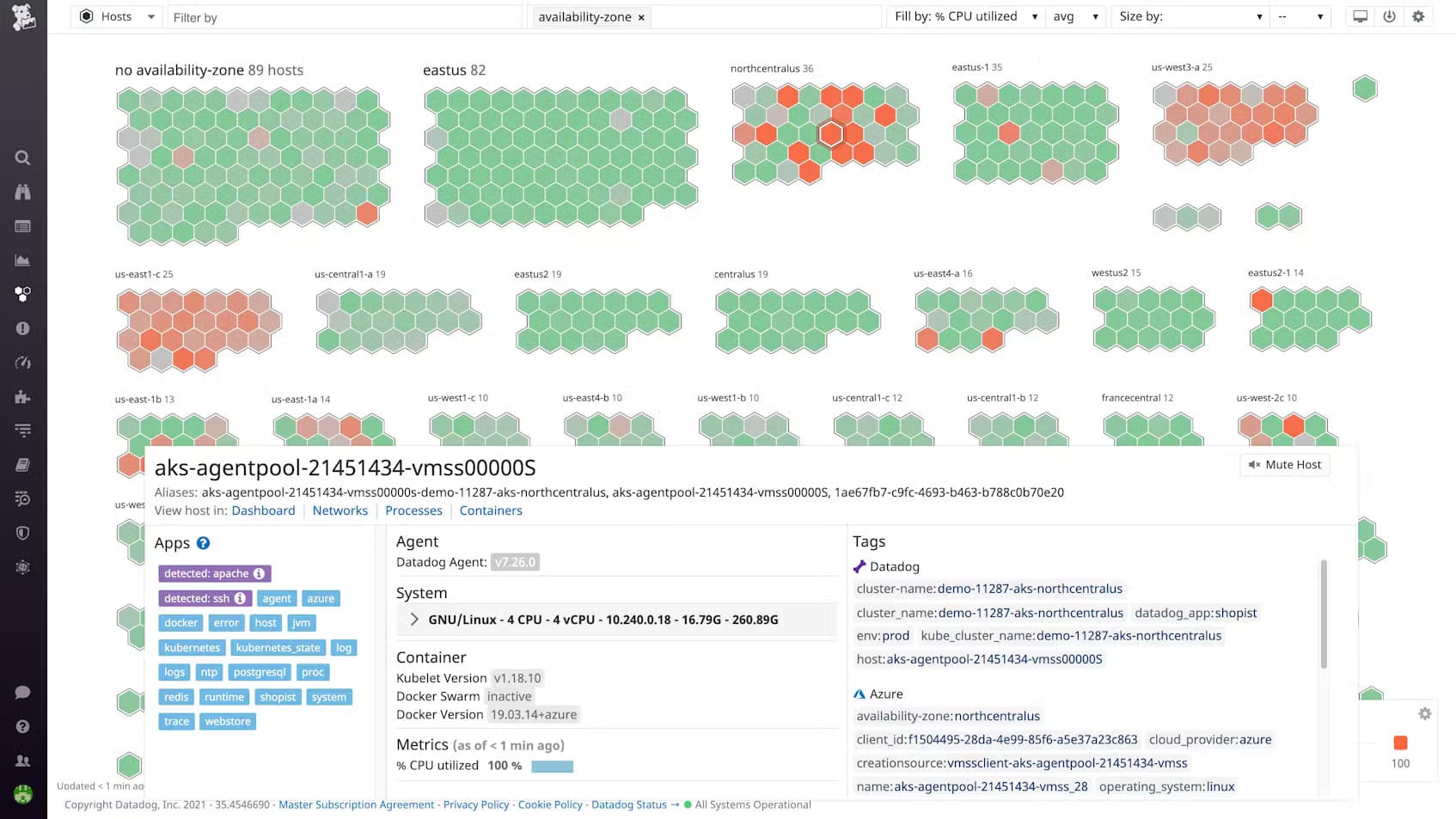Mute Host aks-agentpool-21451434-vmss00000S
This screenshot has width=1456, height=819.
pos(1284,464)
